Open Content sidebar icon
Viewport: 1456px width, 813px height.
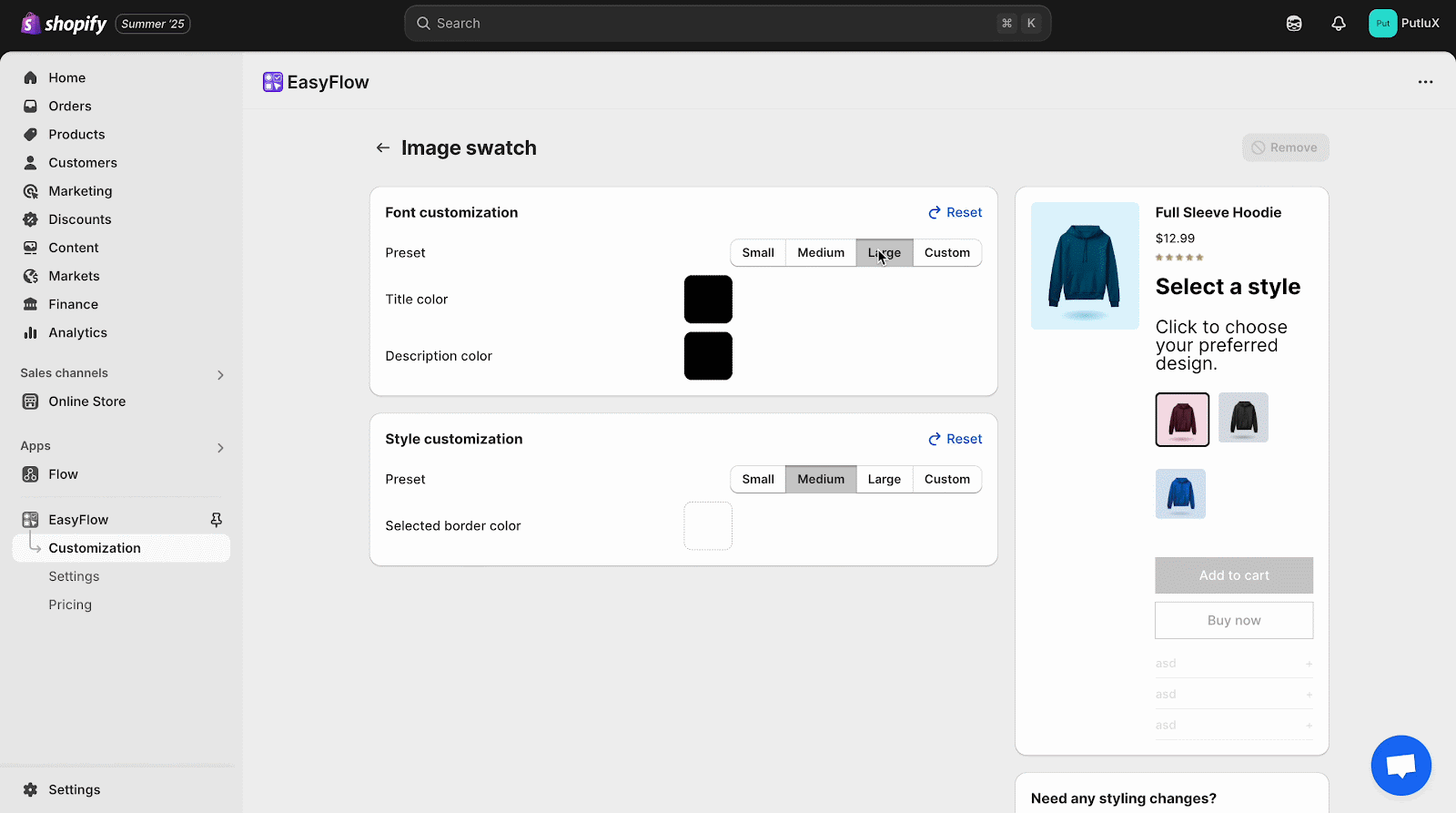(30, 248)
